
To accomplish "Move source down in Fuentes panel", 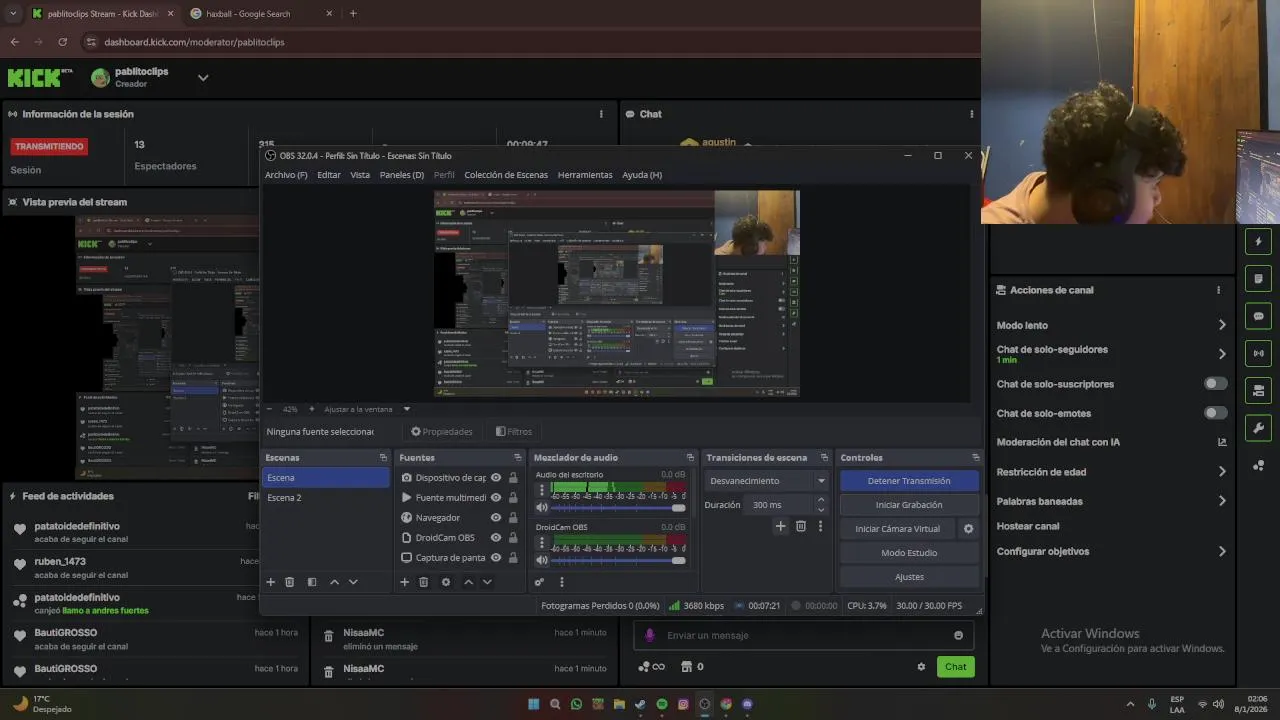I will click(487, 582).
